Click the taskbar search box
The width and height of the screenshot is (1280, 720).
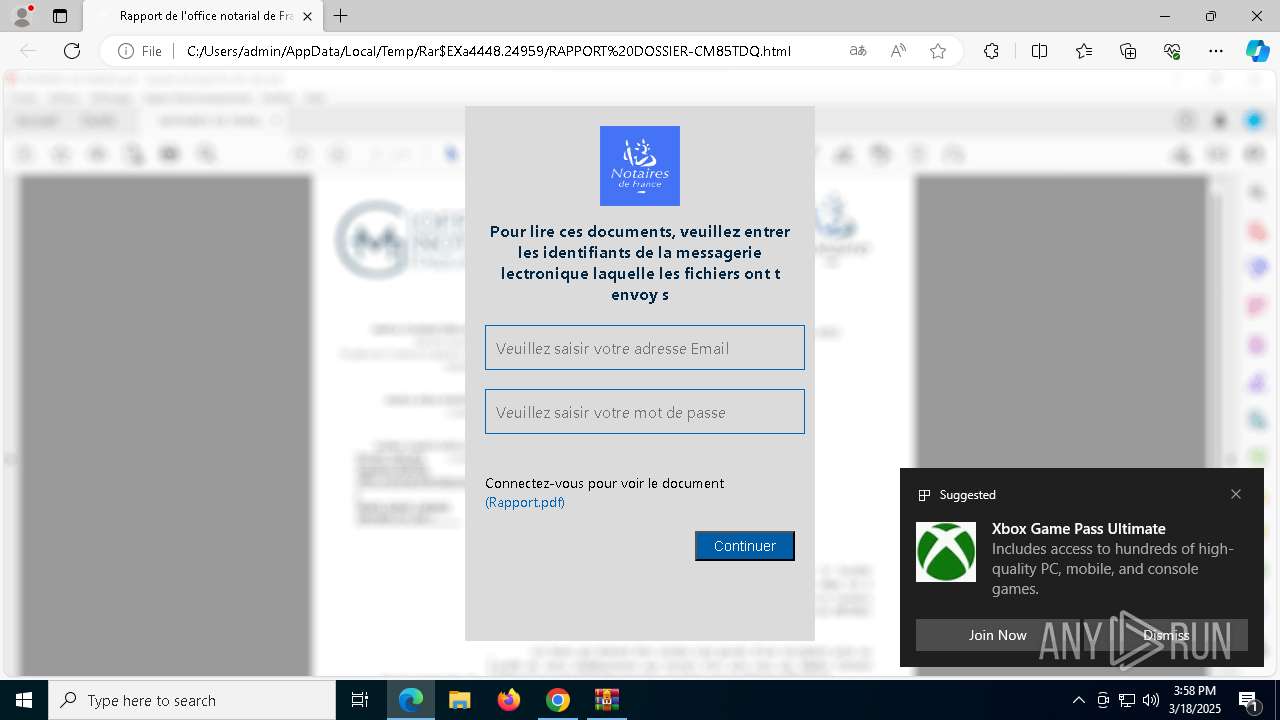tap(192, 700)
